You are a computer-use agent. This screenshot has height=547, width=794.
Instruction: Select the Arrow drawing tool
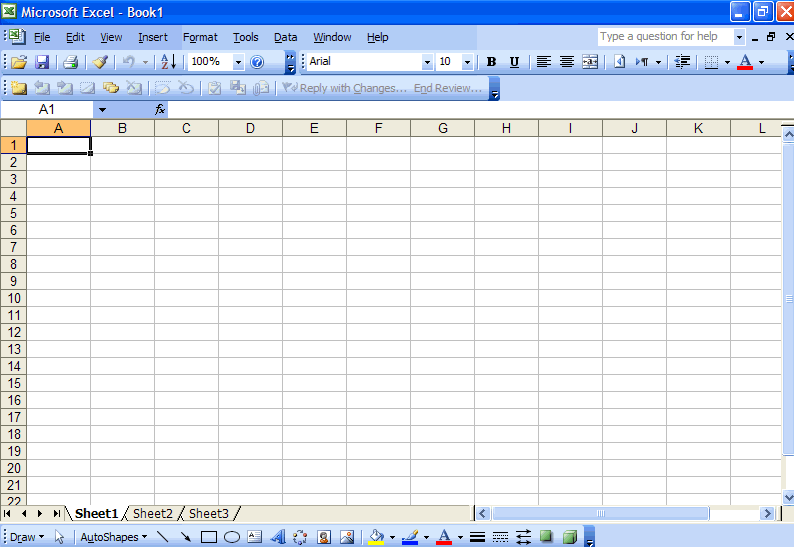tap(186, 537)
